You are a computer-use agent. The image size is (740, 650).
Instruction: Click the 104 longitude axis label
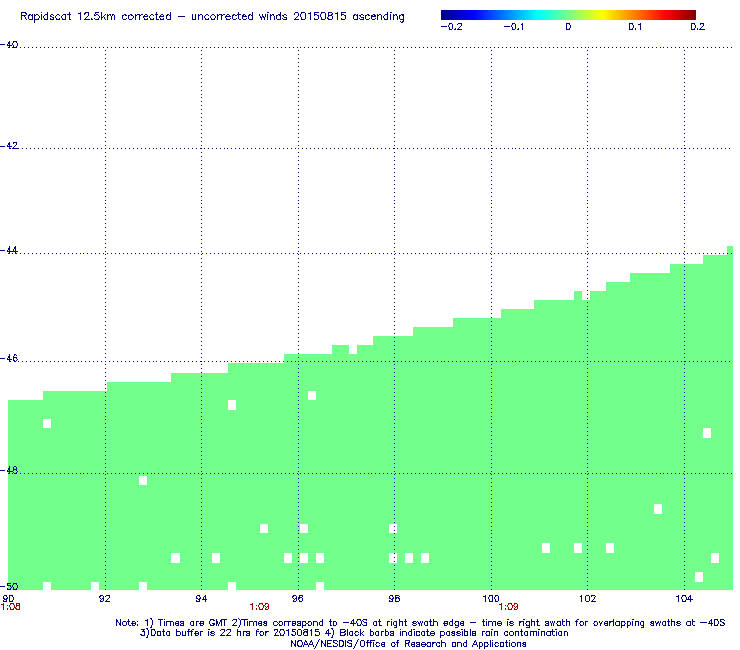[684, 599]
